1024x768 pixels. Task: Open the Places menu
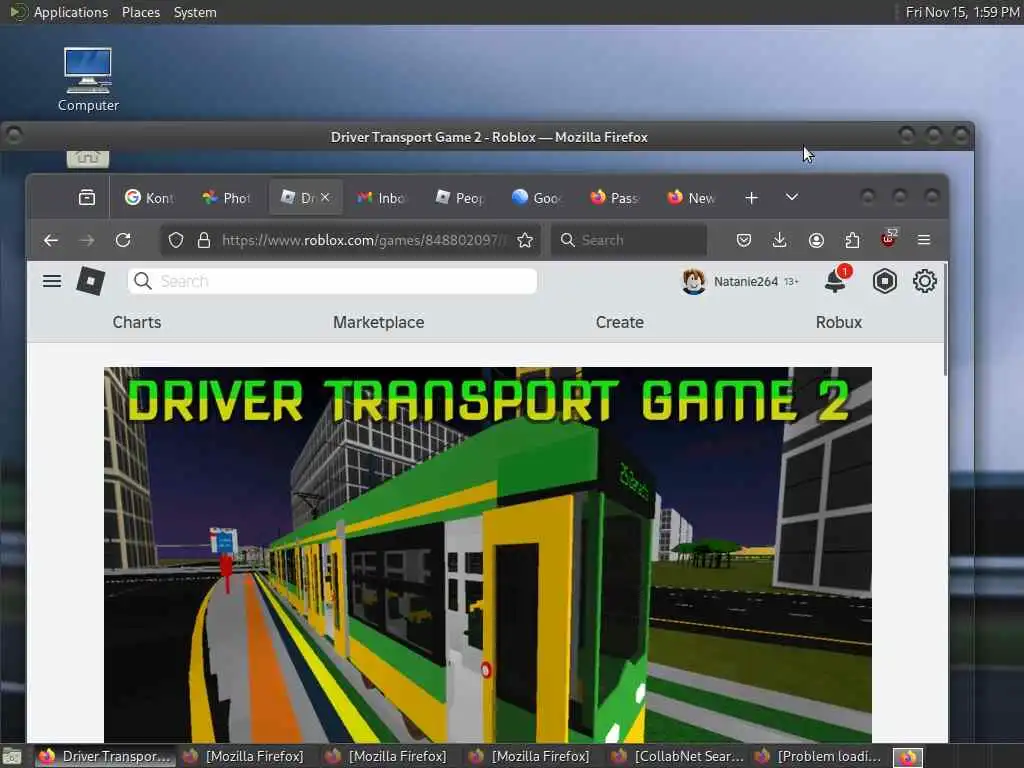[x=141, y=12]
